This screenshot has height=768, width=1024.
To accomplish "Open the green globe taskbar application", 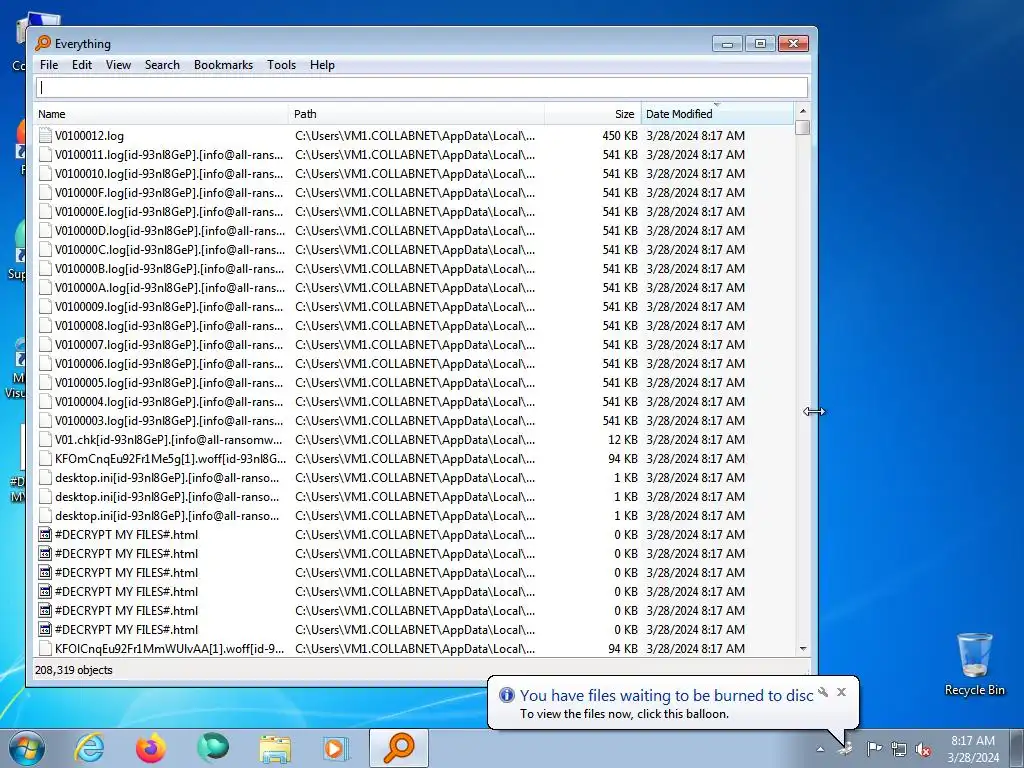I will (213, 748).
